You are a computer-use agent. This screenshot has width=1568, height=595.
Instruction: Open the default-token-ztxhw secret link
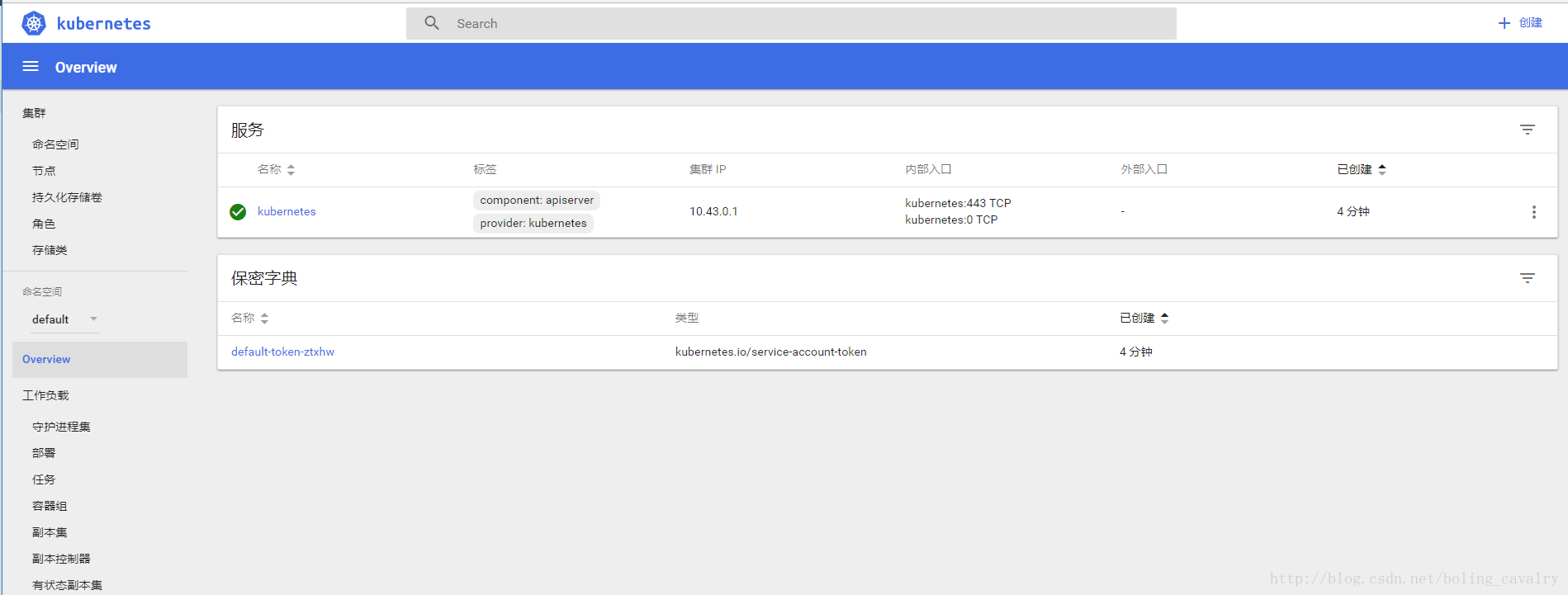(x=282, y=352)
